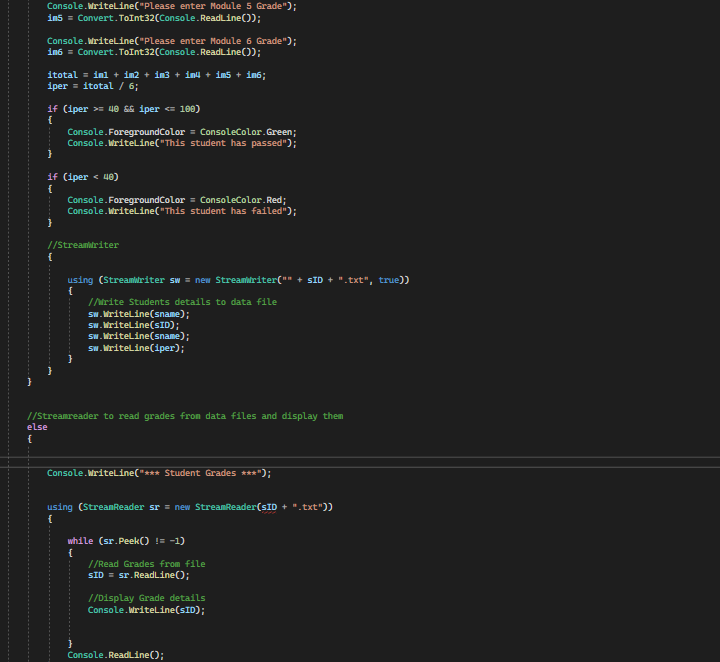
Task: Click the im6 assignment line
Action: click(154, 52)
